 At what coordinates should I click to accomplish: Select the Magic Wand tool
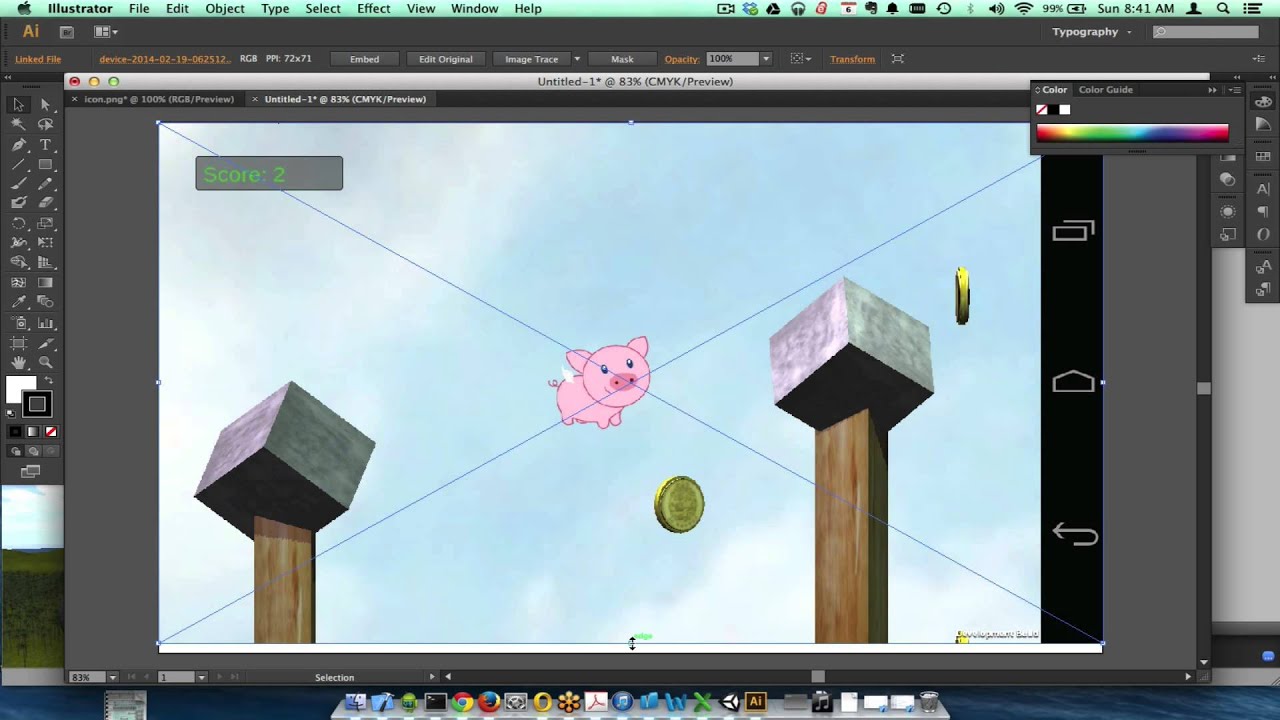18,125
